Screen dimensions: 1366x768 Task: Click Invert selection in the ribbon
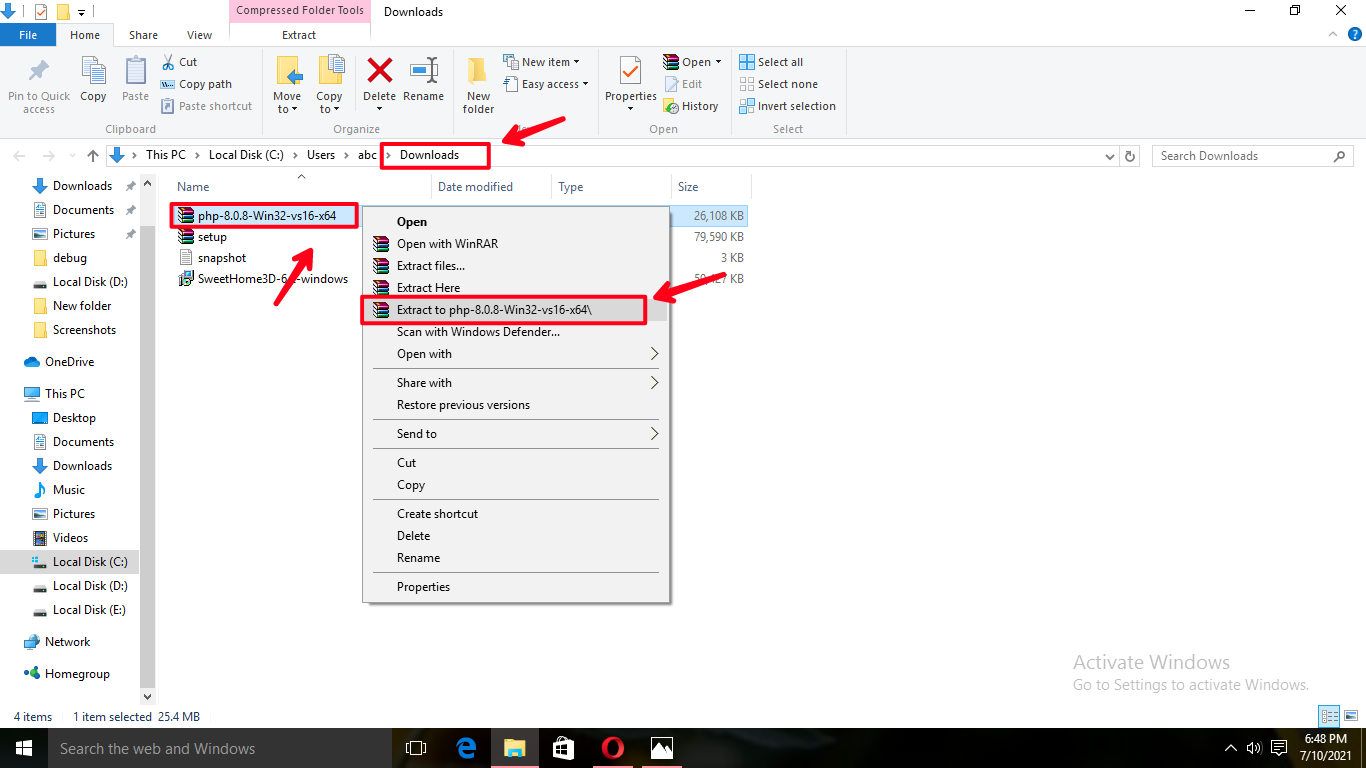[x=788, y=106]
